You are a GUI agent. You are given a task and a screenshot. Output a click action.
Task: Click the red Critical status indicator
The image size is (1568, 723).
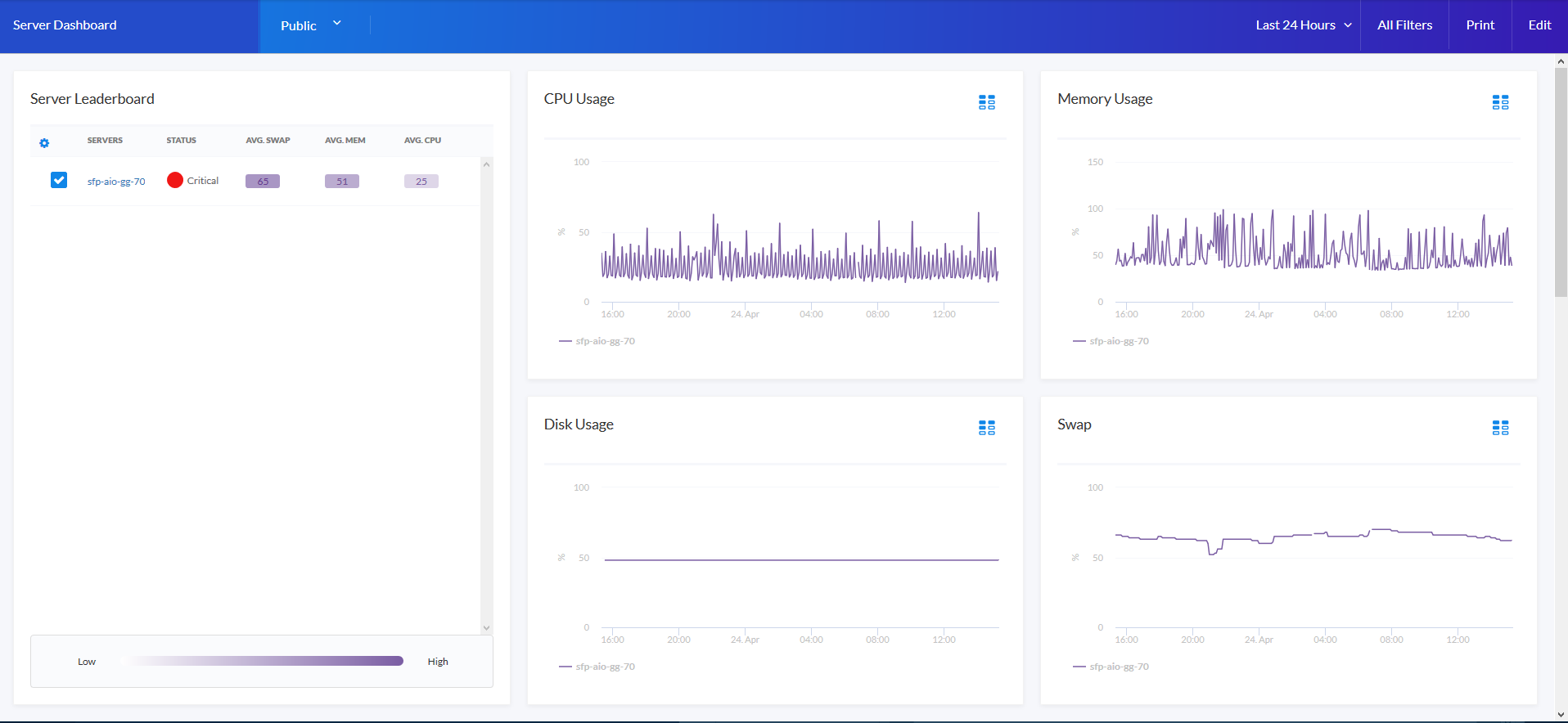(x=175, y=181)
